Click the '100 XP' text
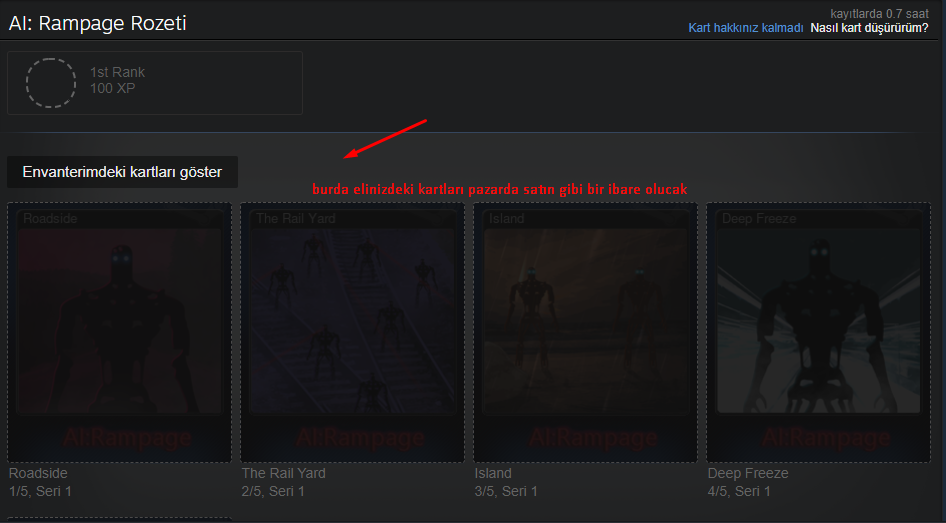 pos(112,88)
